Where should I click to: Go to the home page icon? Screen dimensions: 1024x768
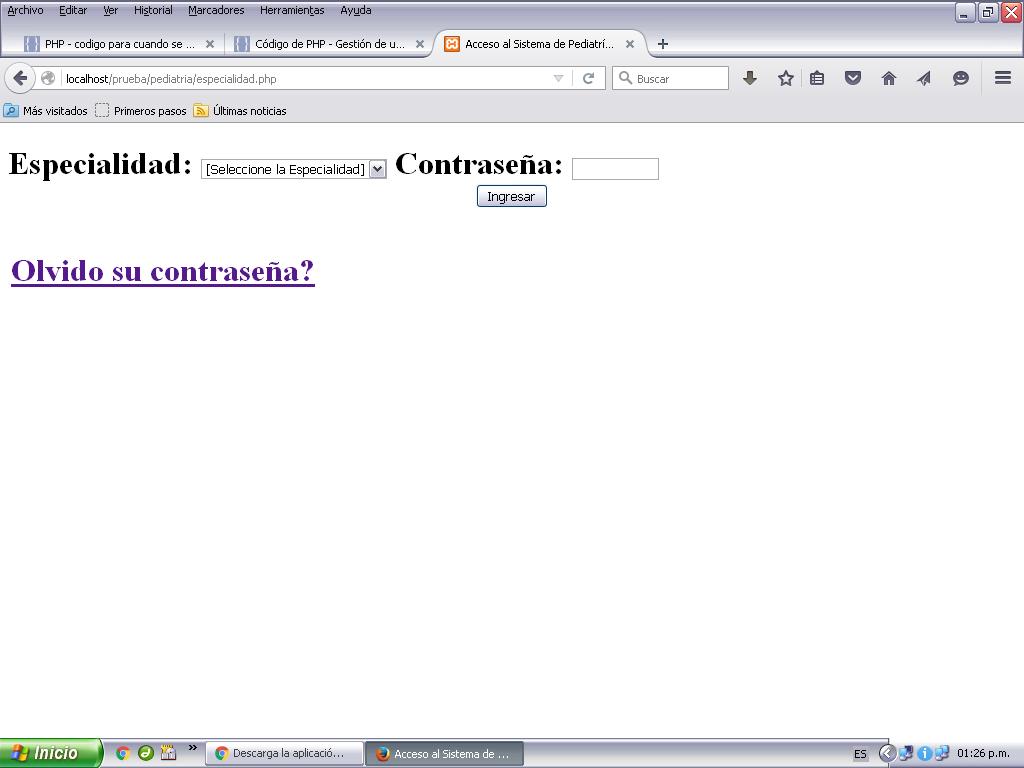click(x=889, y=78)
